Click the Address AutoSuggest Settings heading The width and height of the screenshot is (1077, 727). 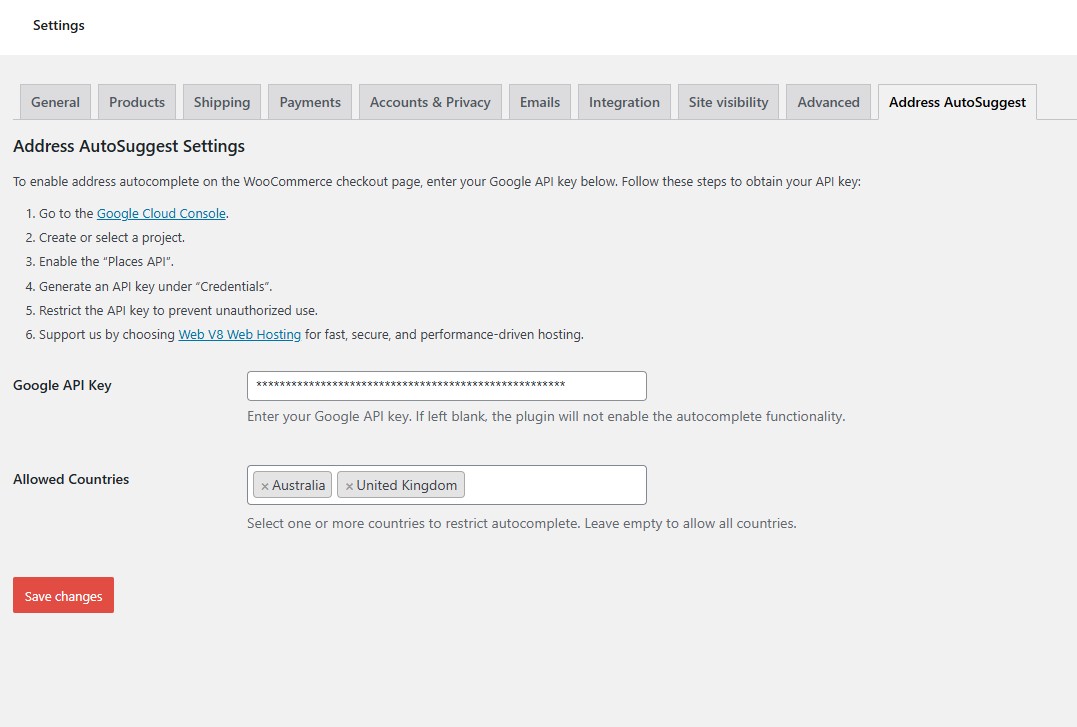pyautogui.click(x=128, y=146)
